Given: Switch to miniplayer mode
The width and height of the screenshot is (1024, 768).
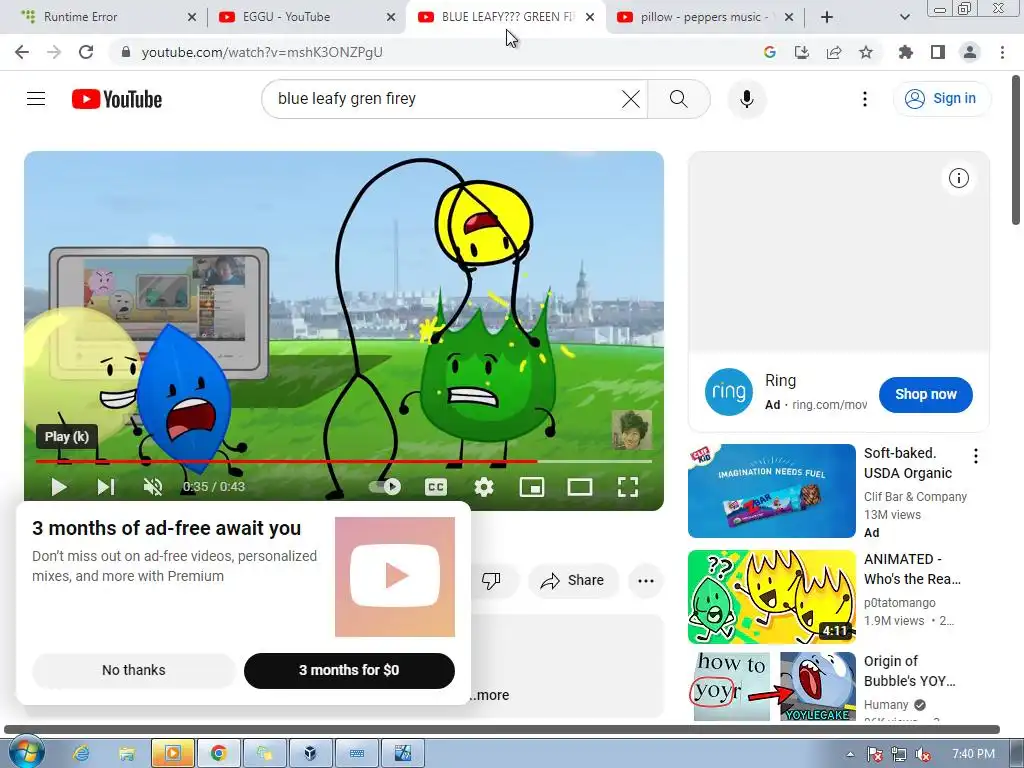Looking at the screenshot, I should [532, 487].
